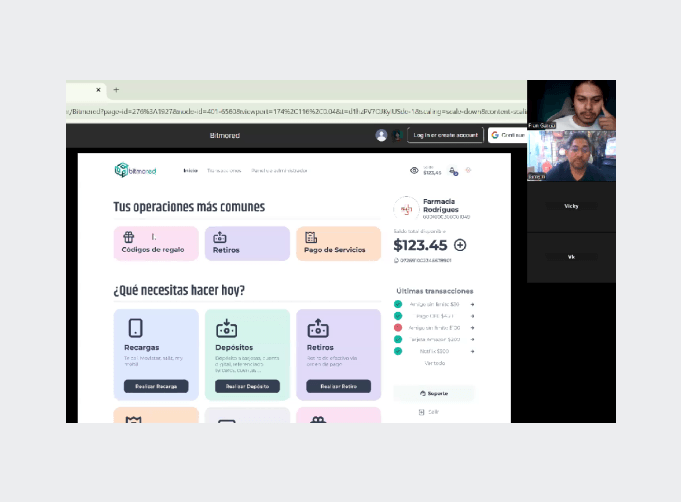Open the Transacciones navigation tab
681x502 pixels.
pos(224,171)
